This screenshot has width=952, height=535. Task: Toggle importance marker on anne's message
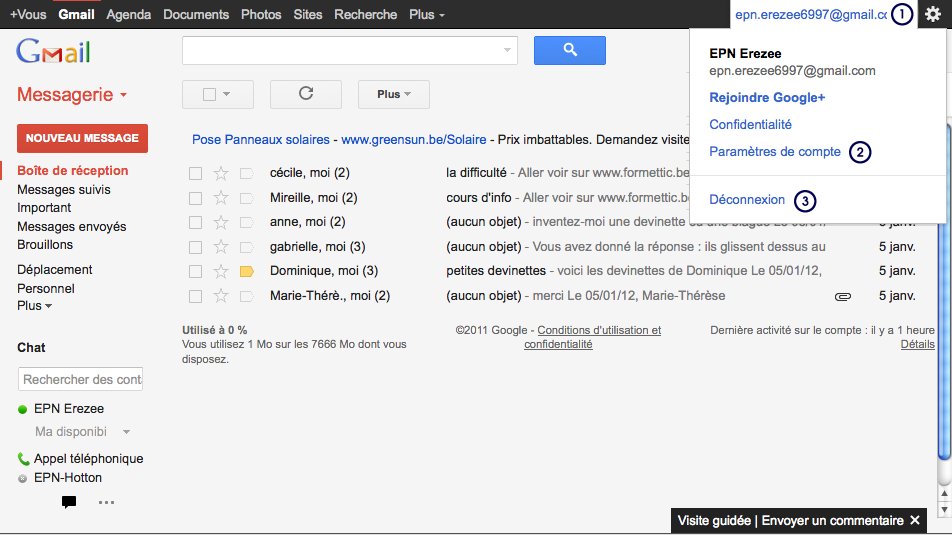(246, 223)
